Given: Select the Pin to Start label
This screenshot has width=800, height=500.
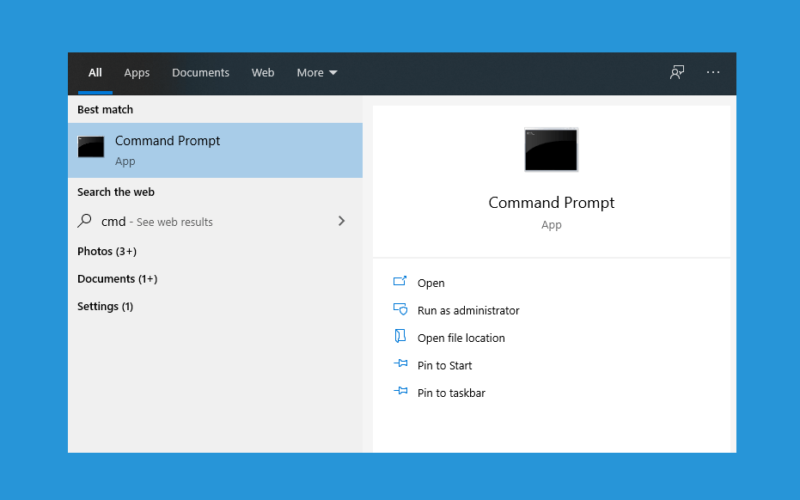Looking at the screenshot, I should pos(444,365).
